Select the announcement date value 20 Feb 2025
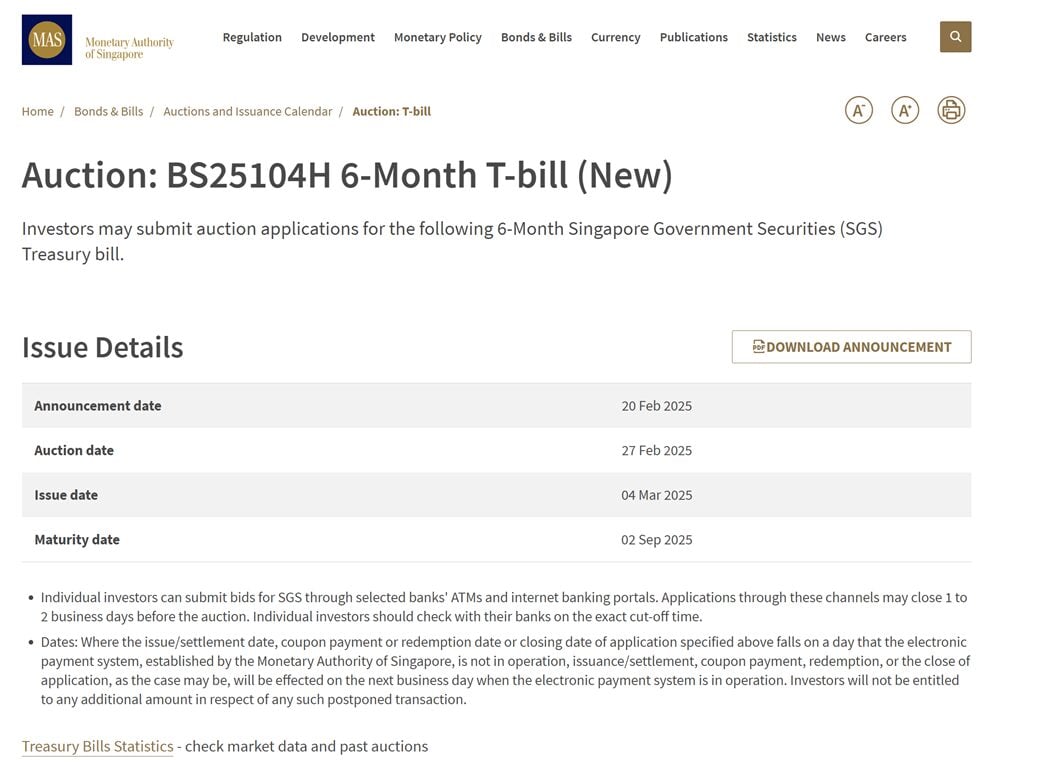Screen dimensions: 1053x772 (x=657, y=406)
